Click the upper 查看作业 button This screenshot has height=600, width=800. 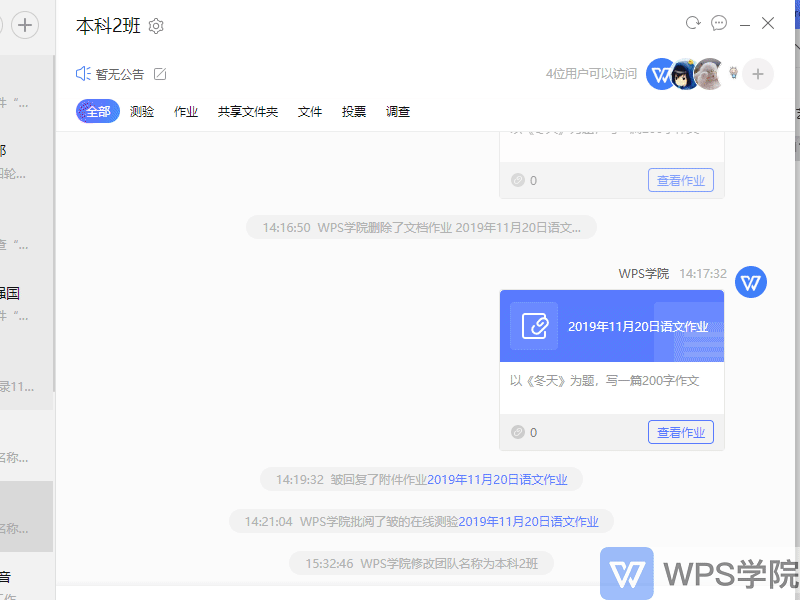click(681, 180)
